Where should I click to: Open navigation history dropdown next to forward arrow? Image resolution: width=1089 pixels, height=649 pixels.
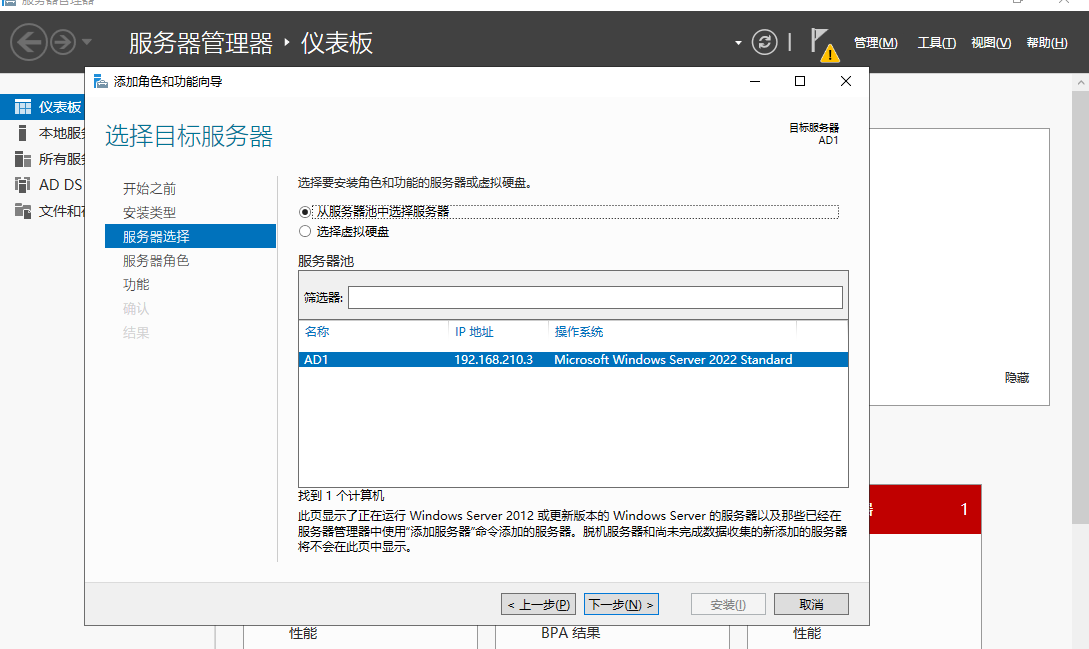[87, 42]
